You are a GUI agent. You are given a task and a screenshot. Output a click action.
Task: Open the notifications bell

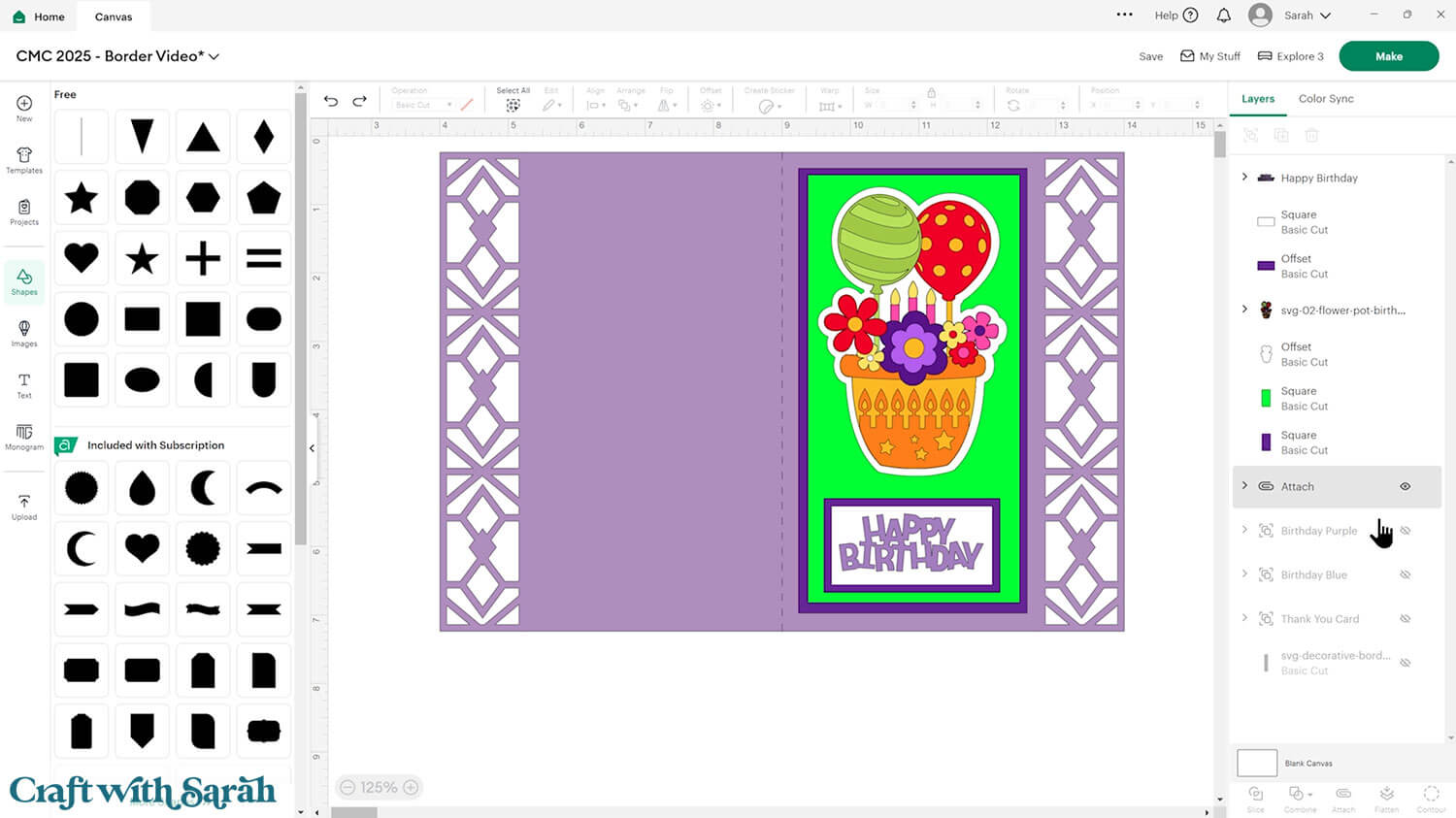1224,16
